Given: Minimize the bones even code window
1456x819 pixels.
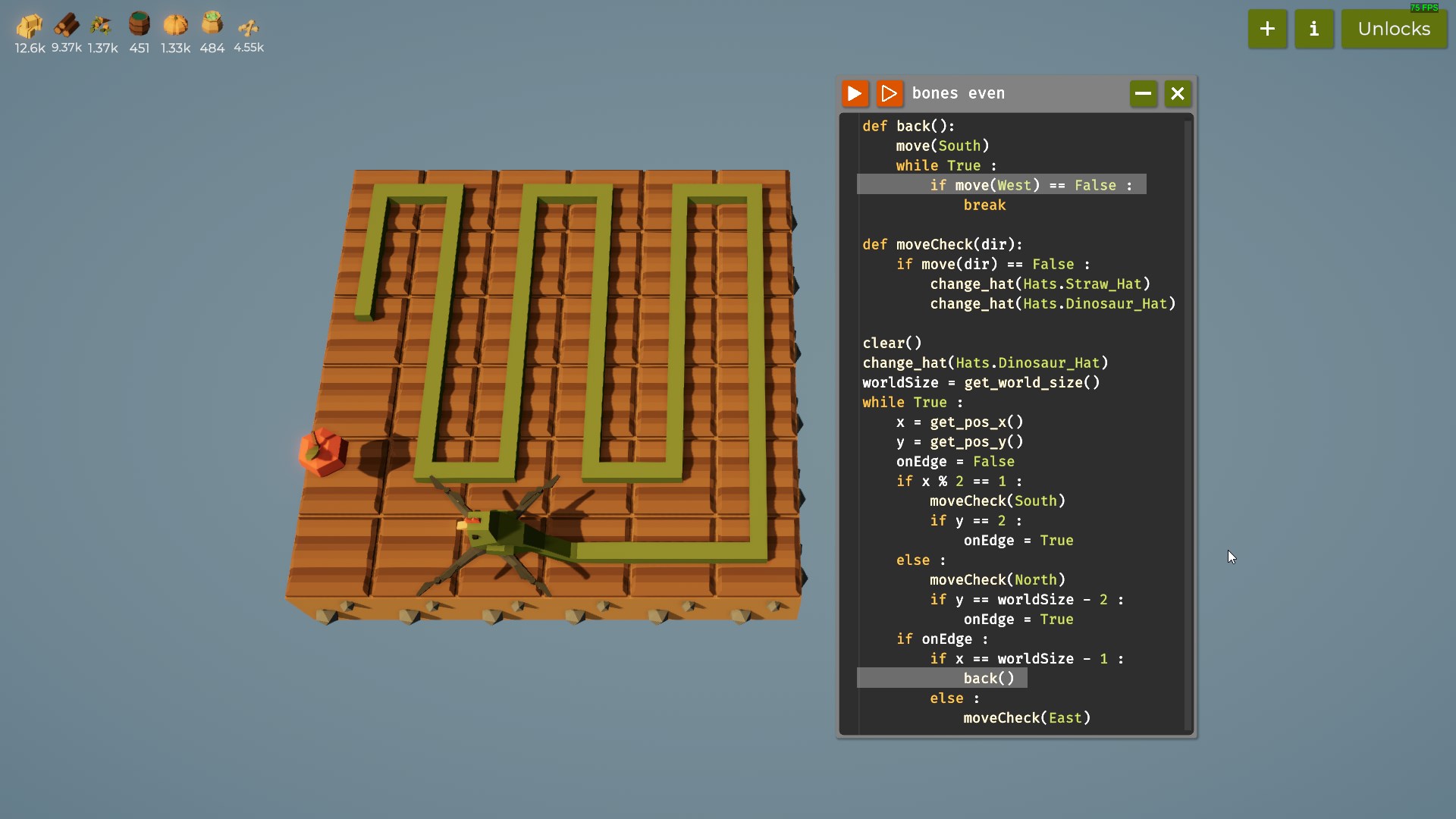Looking at the screenshot, I should (x=1143, y=93).
